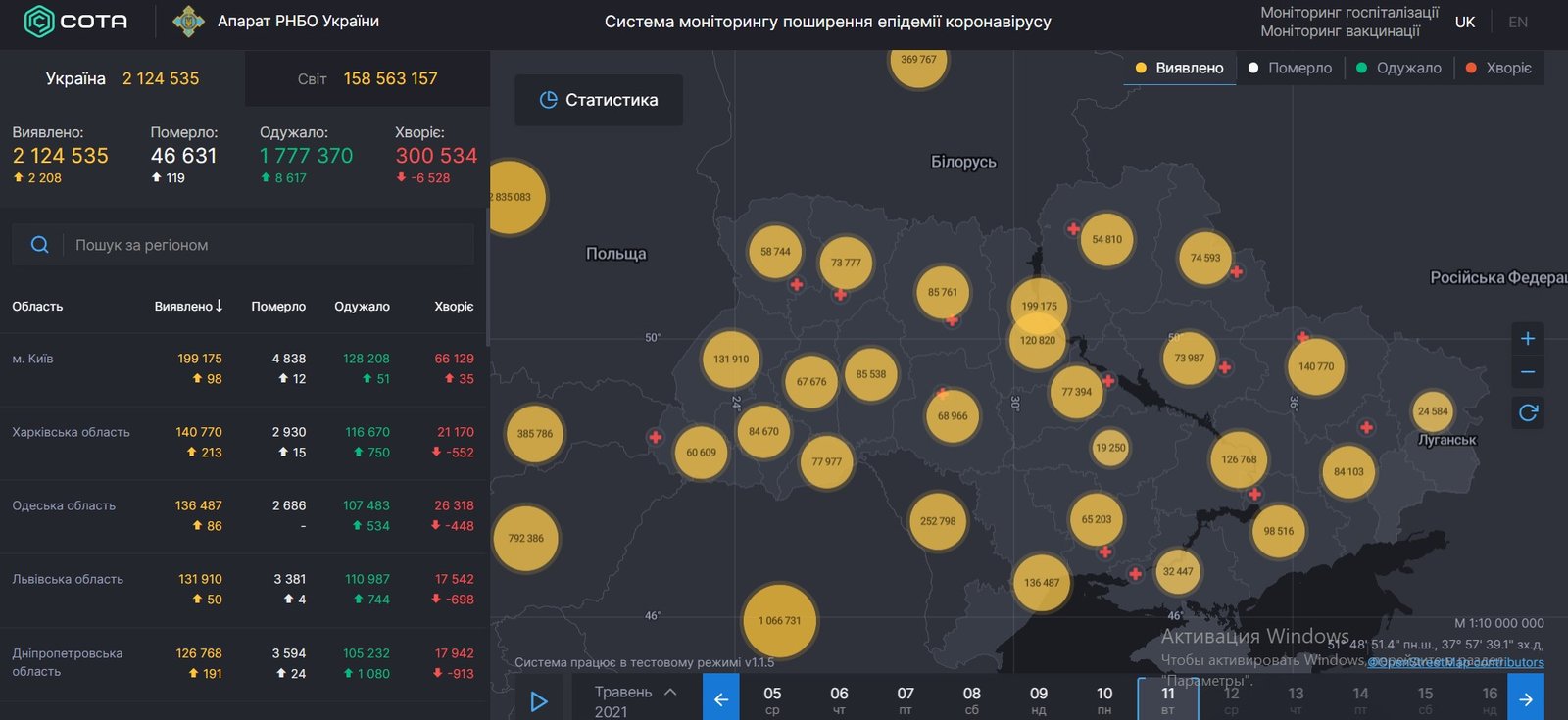
Task: Switch language to EN
Action: pos(1517,22)
